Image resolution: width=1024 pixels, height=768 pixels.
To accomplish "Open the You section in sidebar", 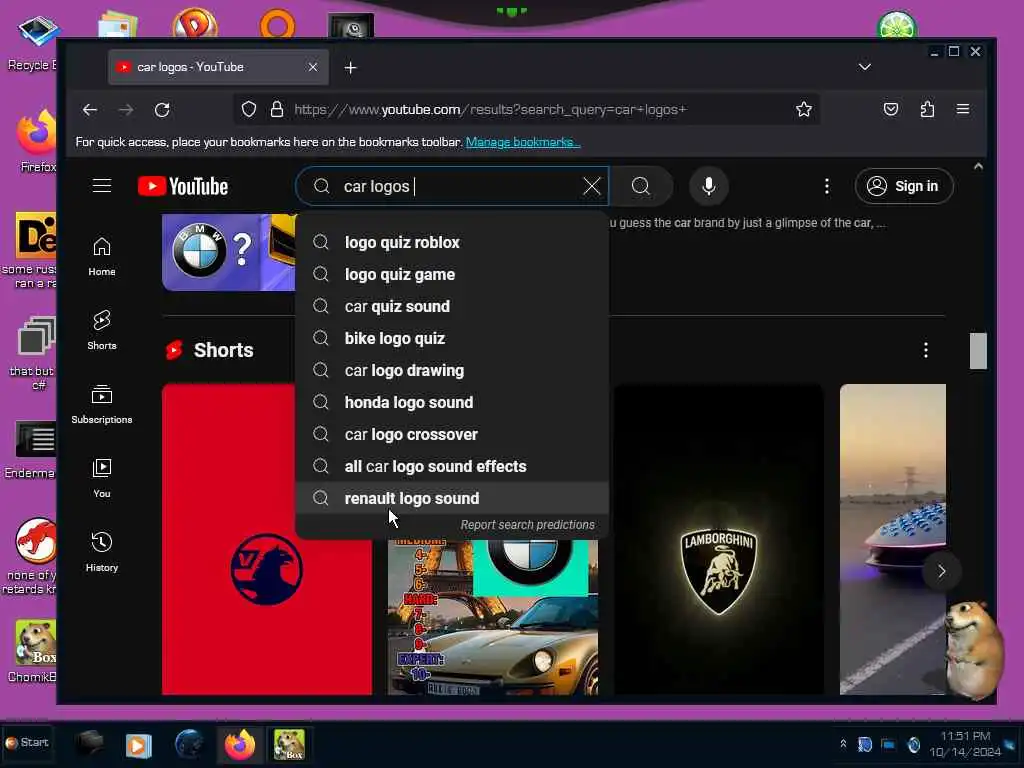I will [x=102, y=479].
